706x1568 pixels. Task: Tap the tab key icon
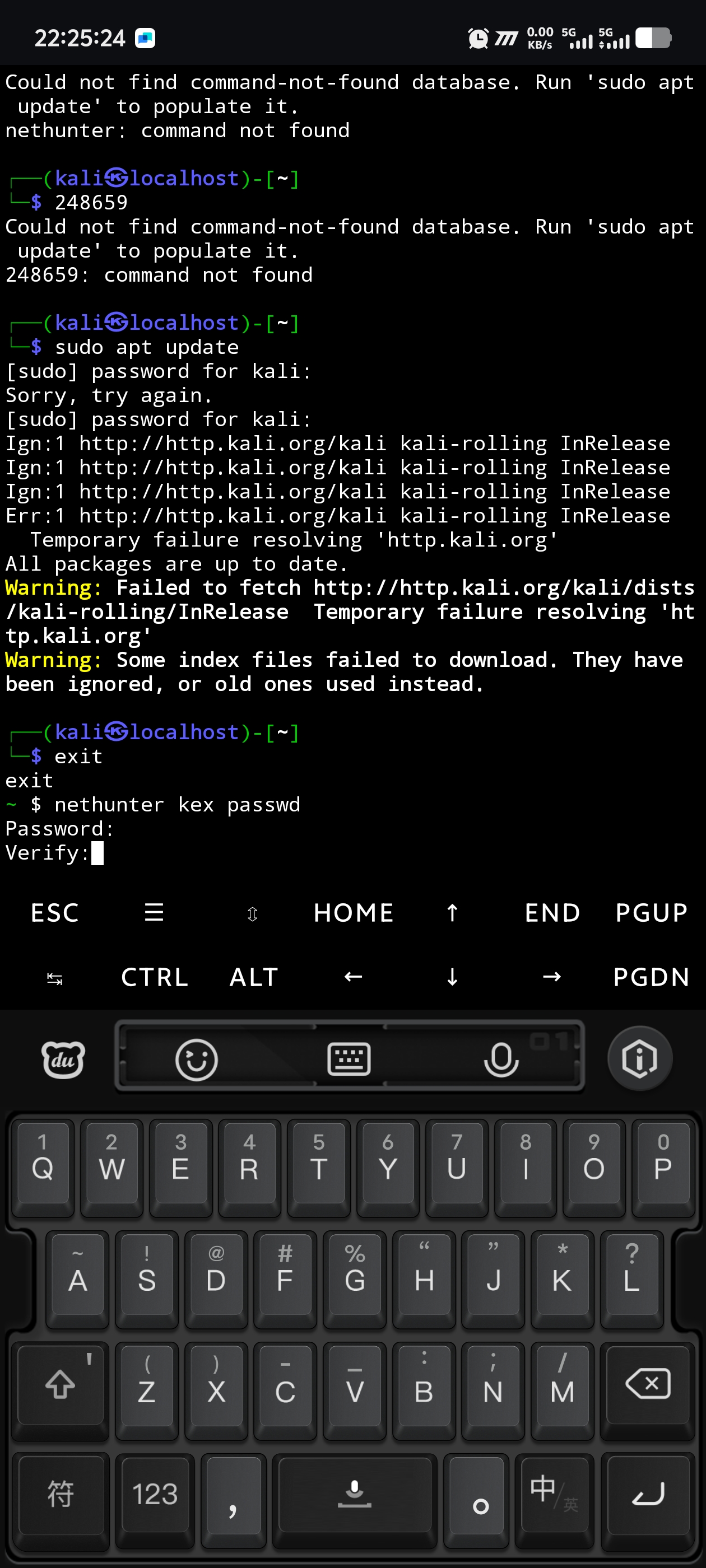55,978
